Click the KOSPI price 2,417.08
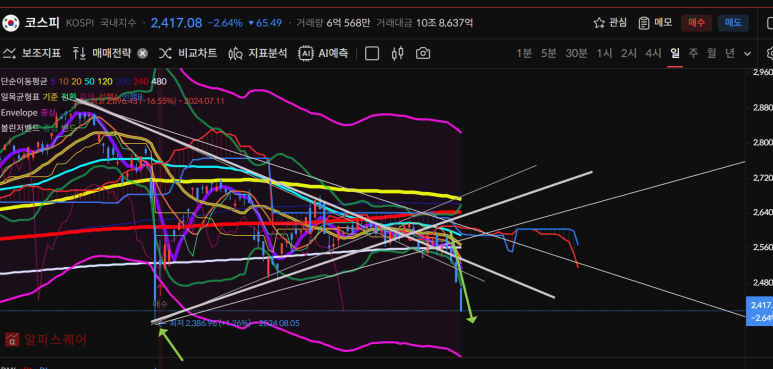The width and height of the screenshot is (773, 369). pyautogui.click(x=176, y=23)
